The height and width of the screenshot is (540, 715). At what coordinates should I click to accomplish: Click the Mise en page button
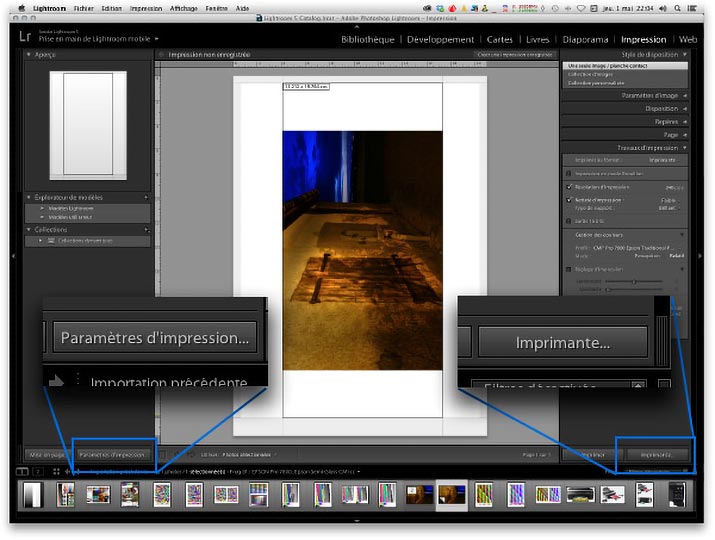click(47, 455)
